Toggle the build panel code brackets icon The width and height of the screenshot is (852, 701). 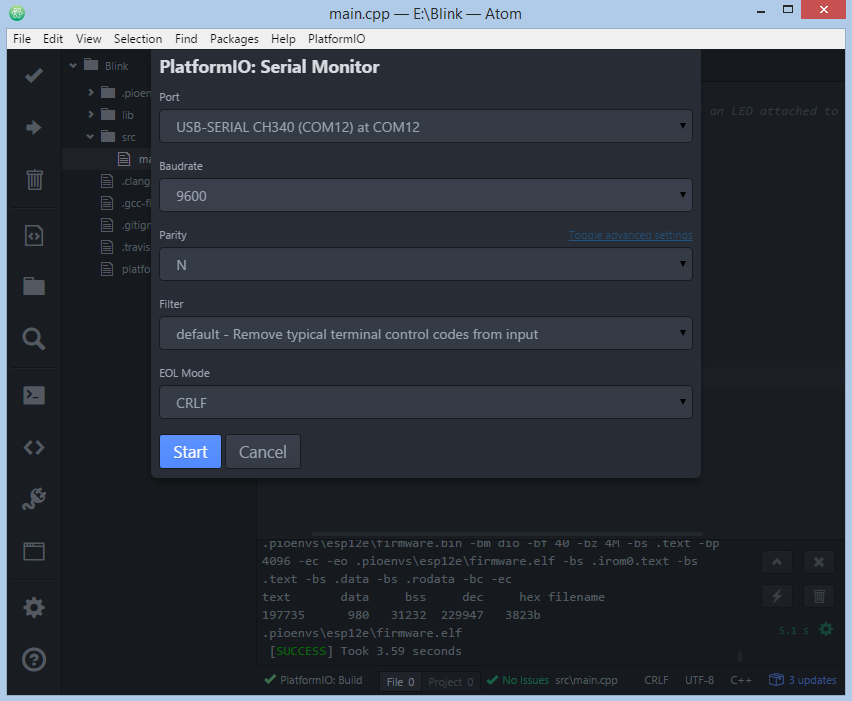(x=34, y=447)
